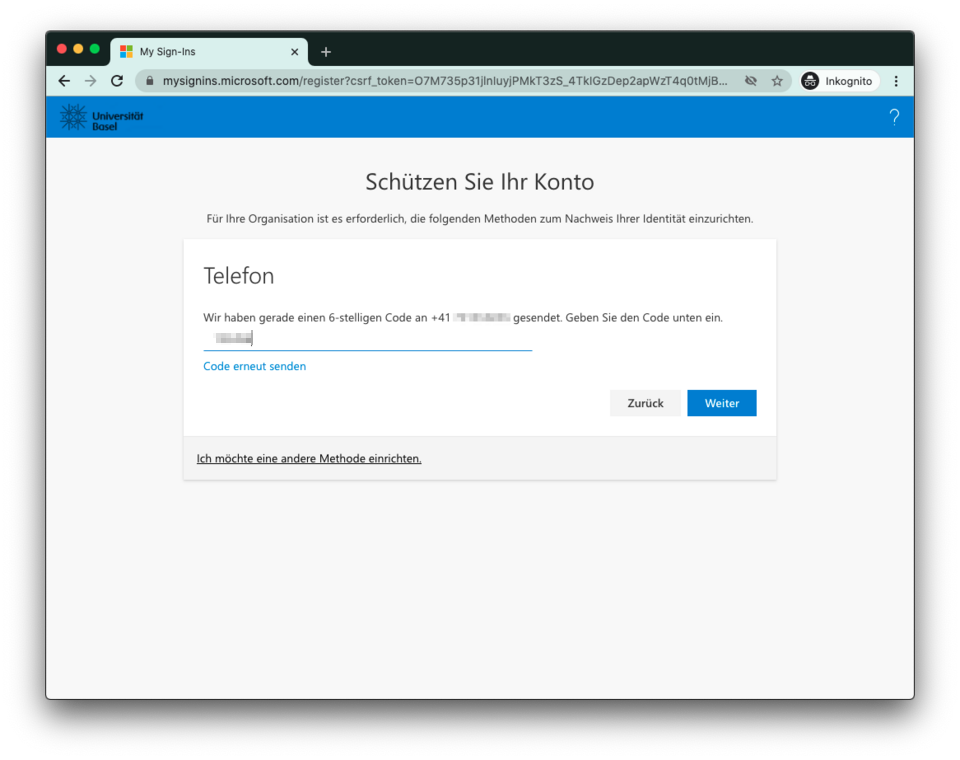Open the Inkognito profile badge
The height and width of the screenshot is (760, 960).
(838, 81)
